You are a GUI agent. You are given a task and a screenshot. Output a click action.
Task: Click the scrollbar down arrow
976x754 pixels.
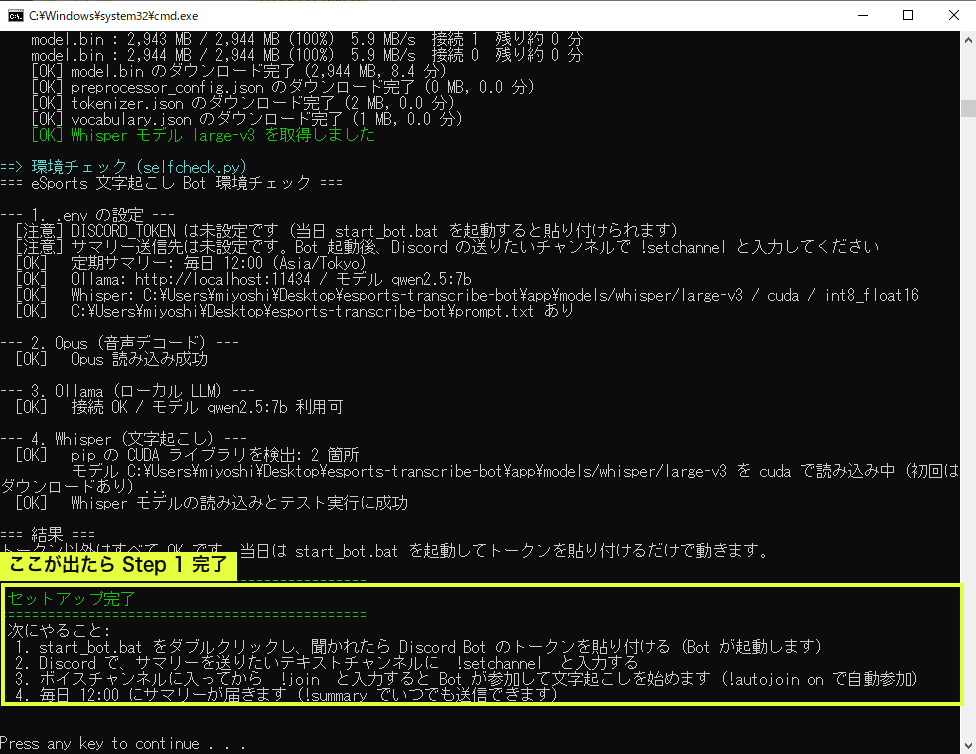(x=968, y=745)
